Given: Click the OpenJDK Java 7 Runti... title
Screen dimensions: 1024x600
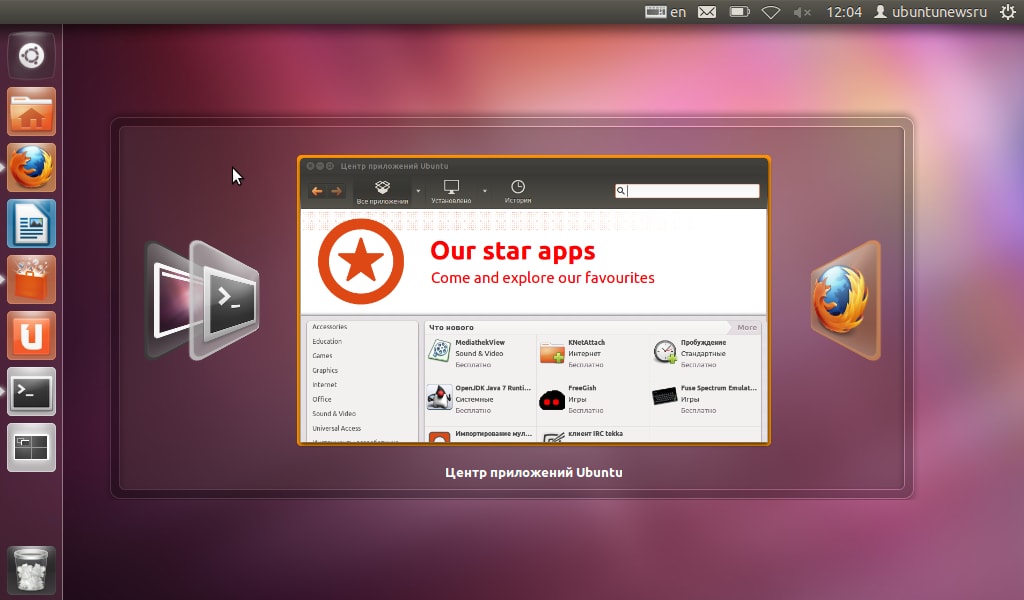Looking at the screenshot, I should (493, 388).
